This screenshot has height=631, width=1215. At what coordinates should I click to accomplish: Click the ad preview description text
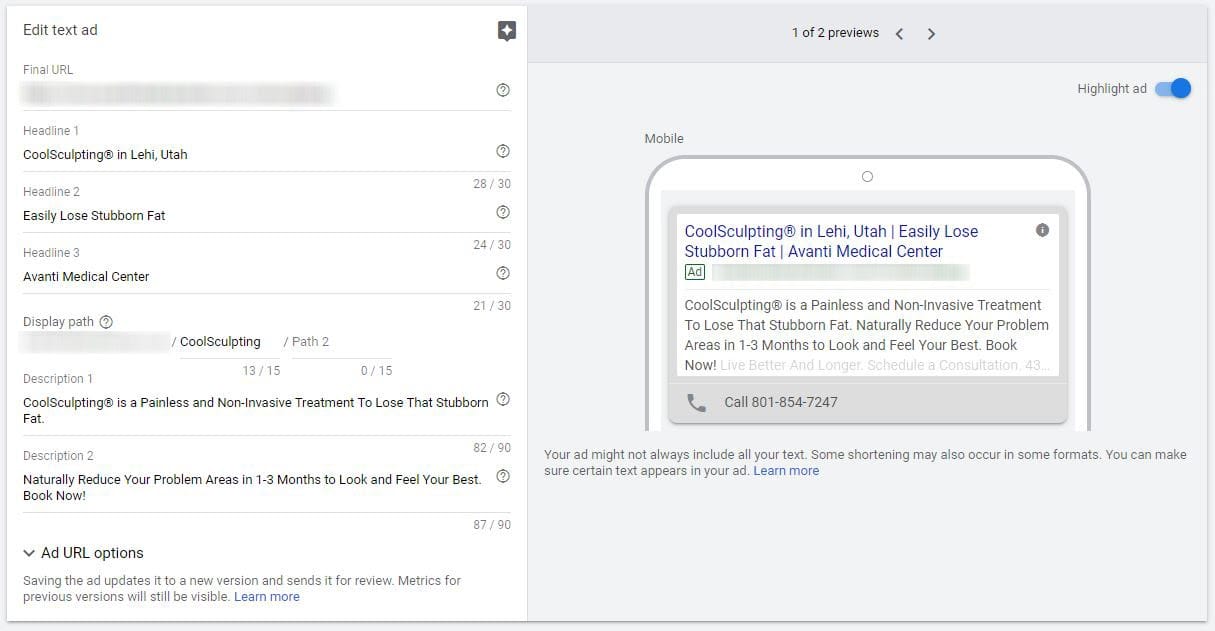[x=867, y=335]
